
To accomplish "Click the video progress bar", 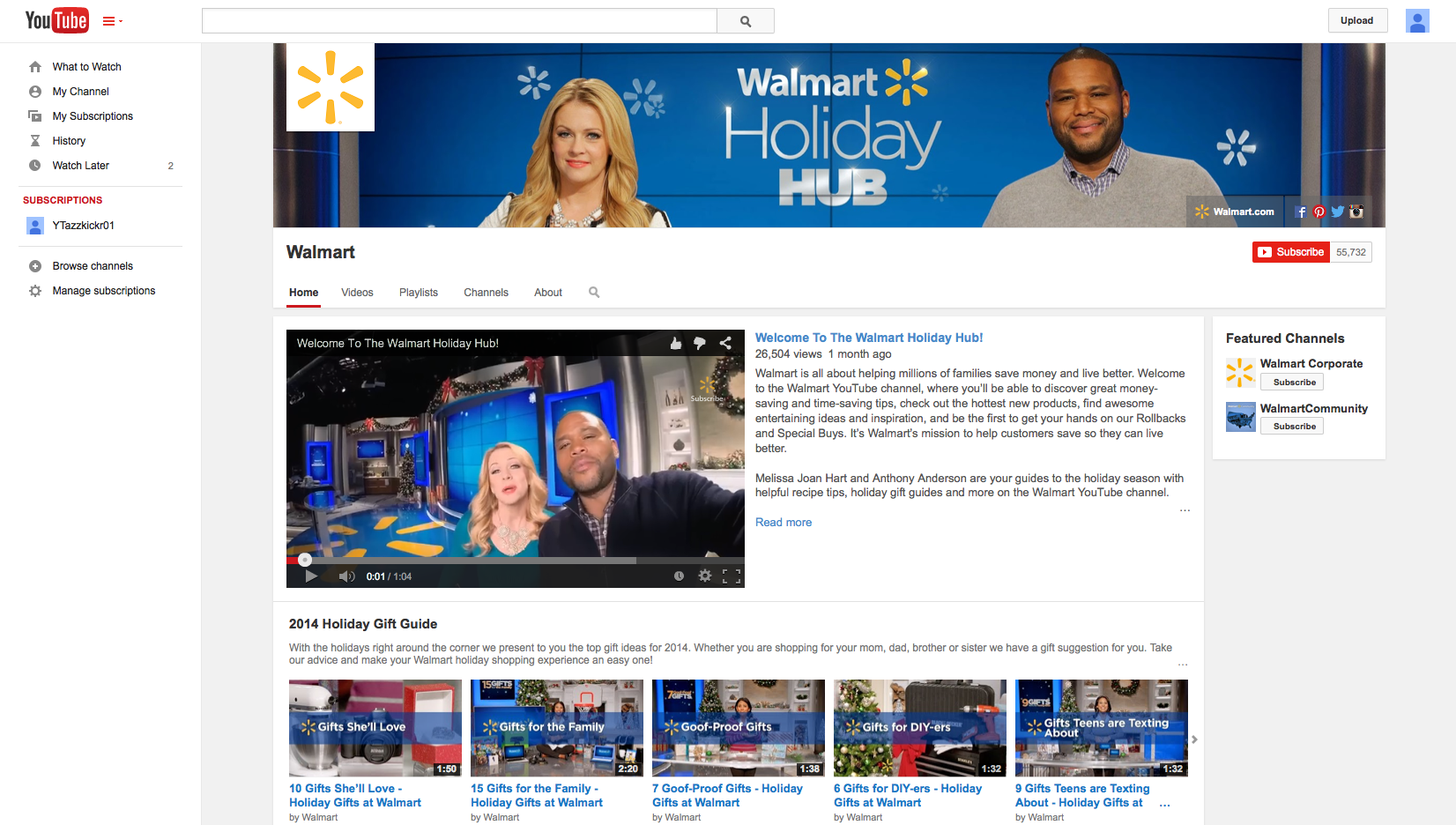I will [516, 560].
